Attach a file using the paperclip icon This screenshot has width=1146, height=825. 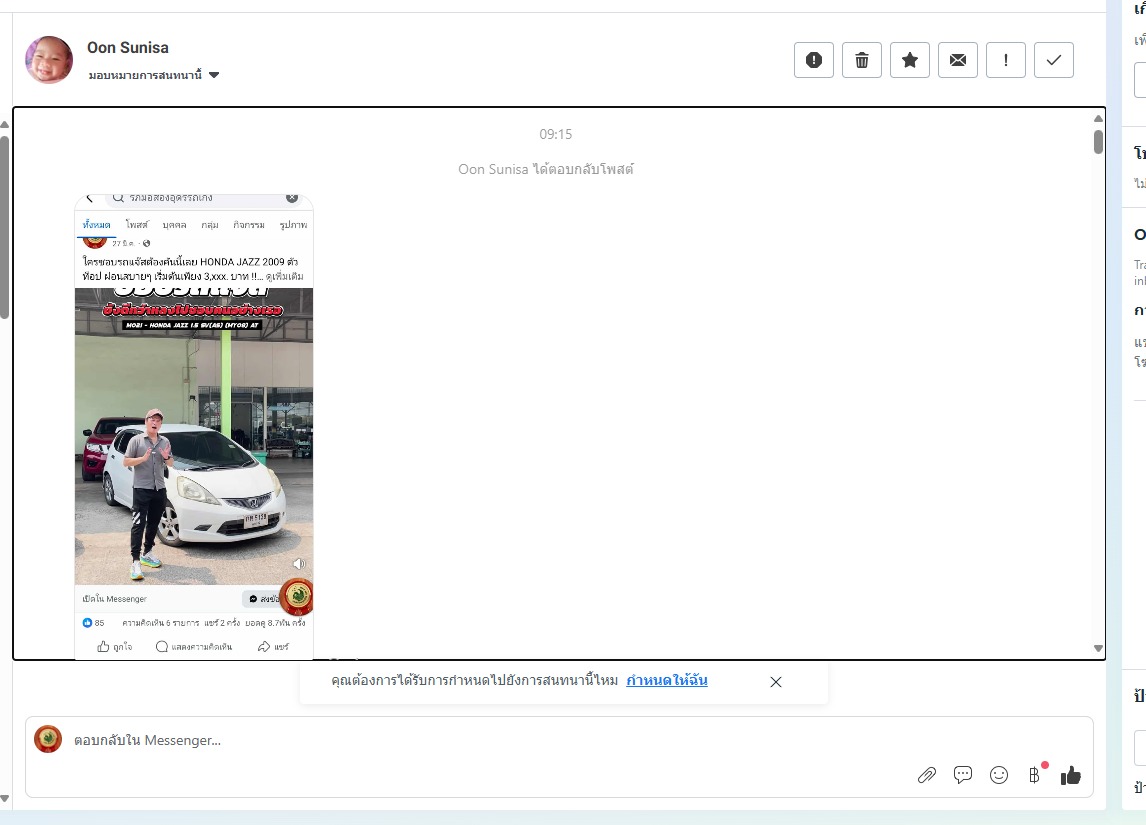[927, 775]
